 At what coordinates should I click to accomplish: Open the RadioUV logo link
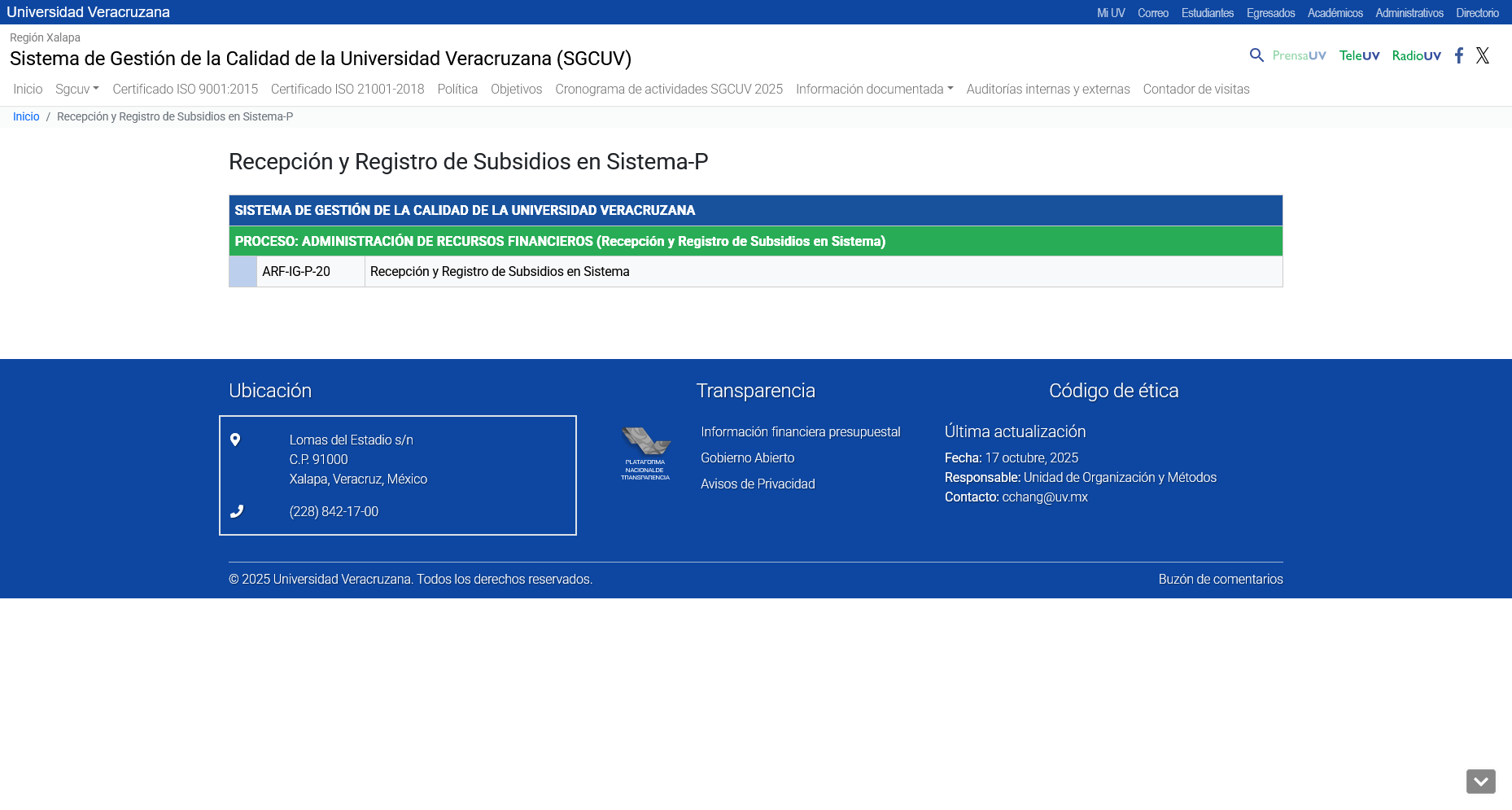pos(1416,55)
